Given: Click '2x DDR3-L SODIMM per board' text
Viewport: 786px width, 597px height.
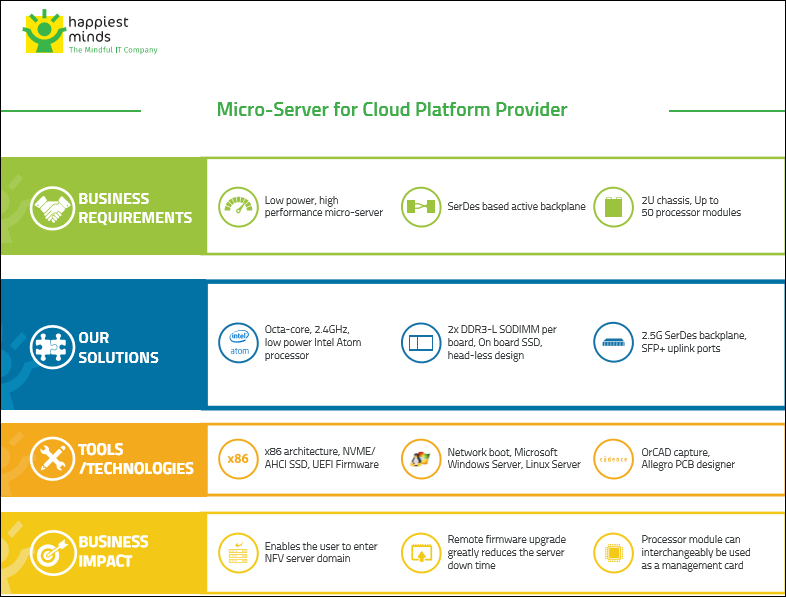Looking at the screenshot, I should tap(502, 336).
